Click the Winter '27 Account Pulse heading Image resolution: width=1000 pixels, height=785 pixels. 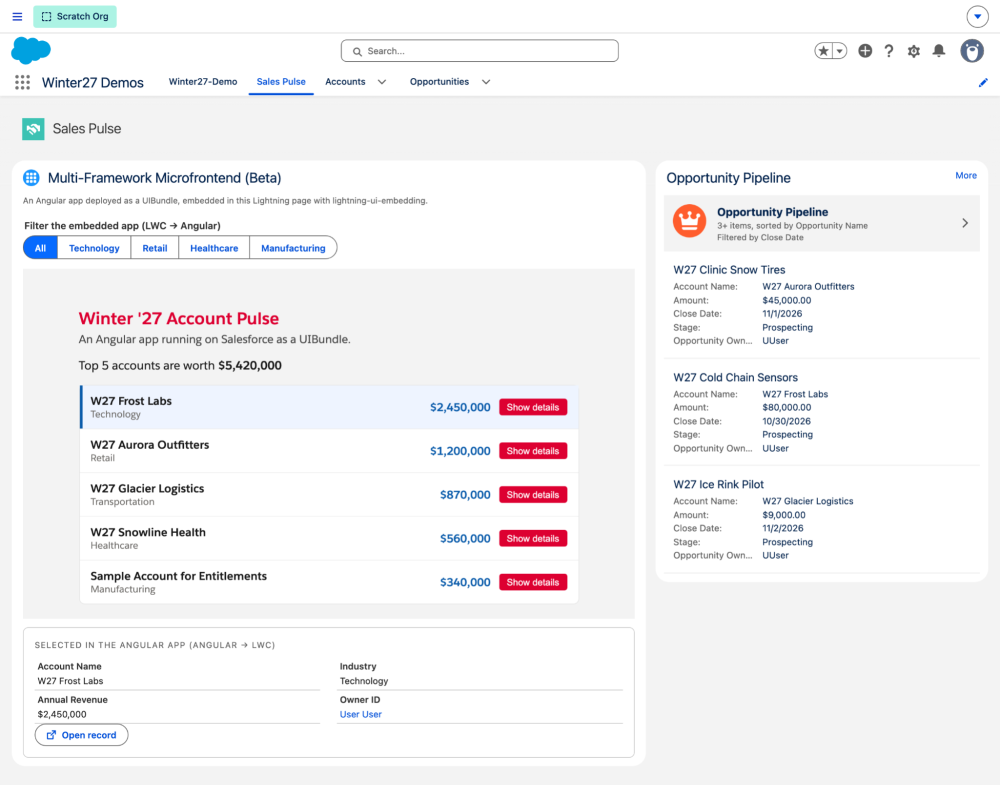[x=179, y=318]
